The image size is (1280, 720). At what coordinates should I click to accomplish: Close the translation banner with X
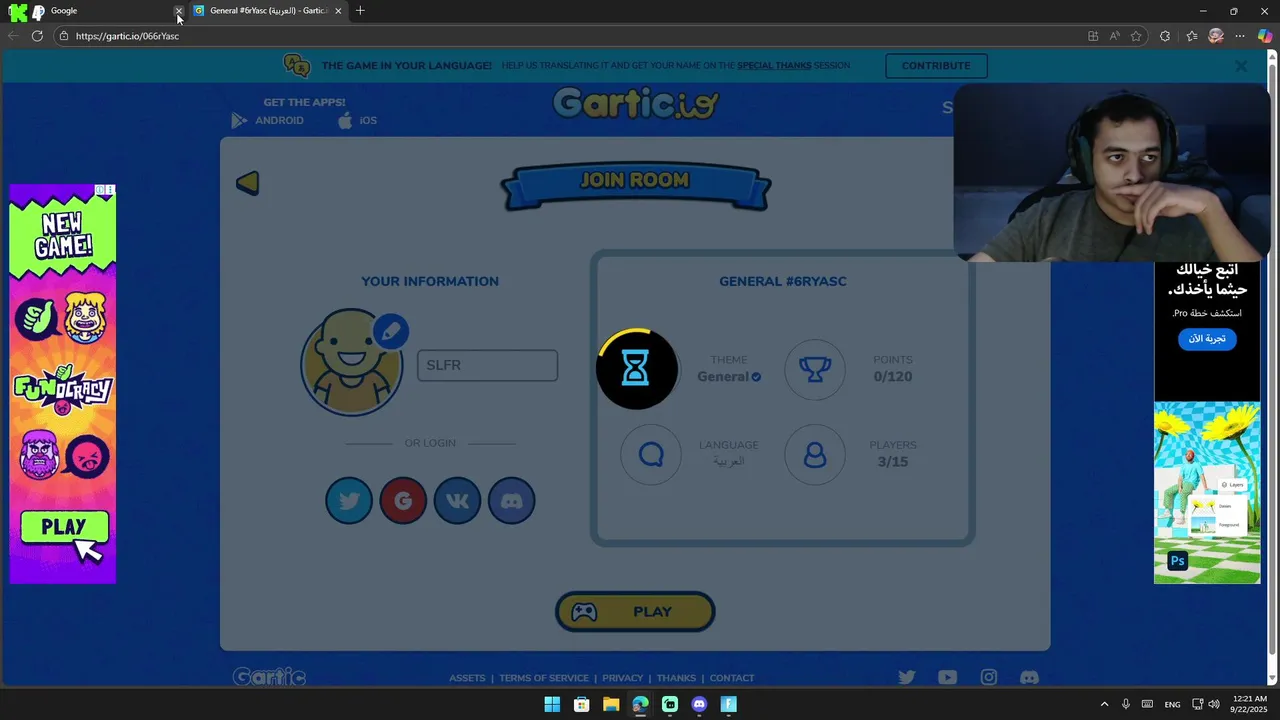click(1241, 66)
